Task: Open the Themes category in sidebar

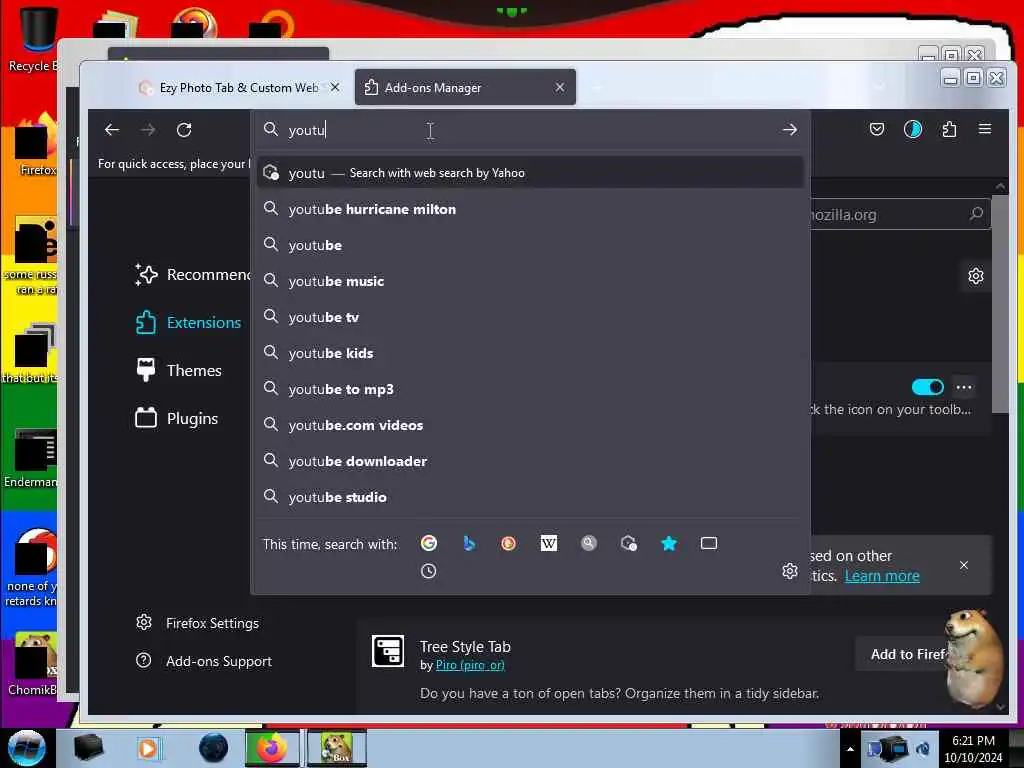Action: pos(178,370)
